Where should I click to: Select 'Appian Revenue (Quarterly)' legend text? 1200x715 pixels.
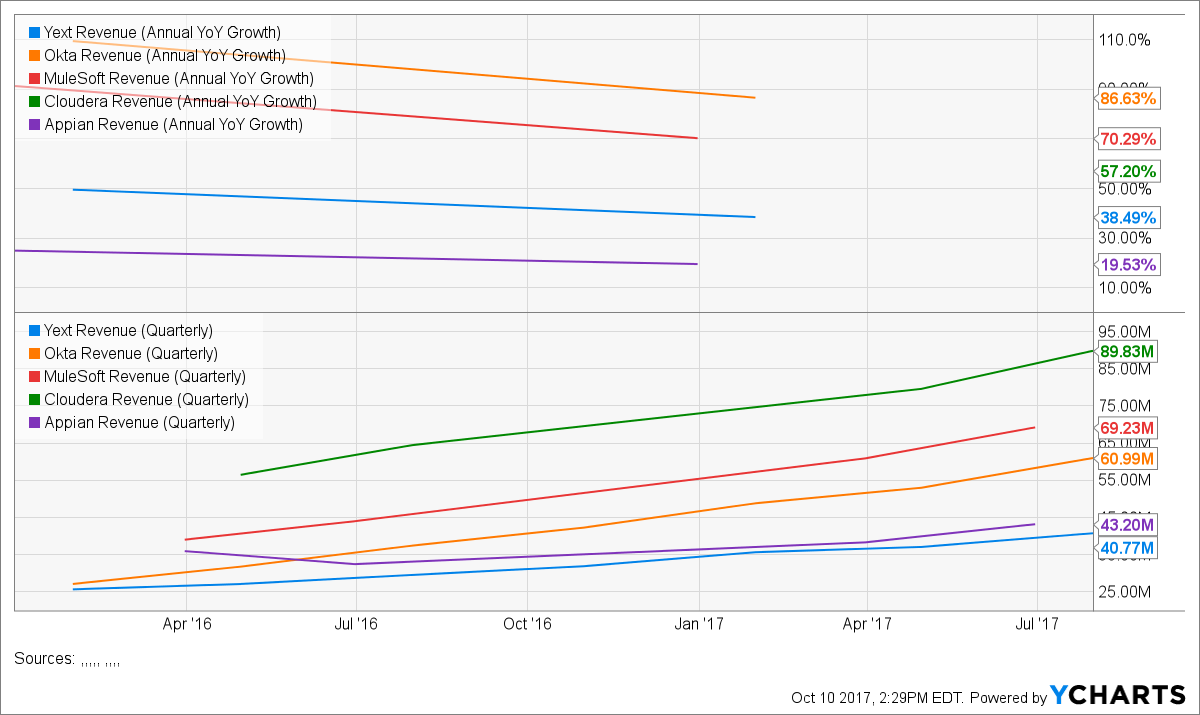(139, 423)
